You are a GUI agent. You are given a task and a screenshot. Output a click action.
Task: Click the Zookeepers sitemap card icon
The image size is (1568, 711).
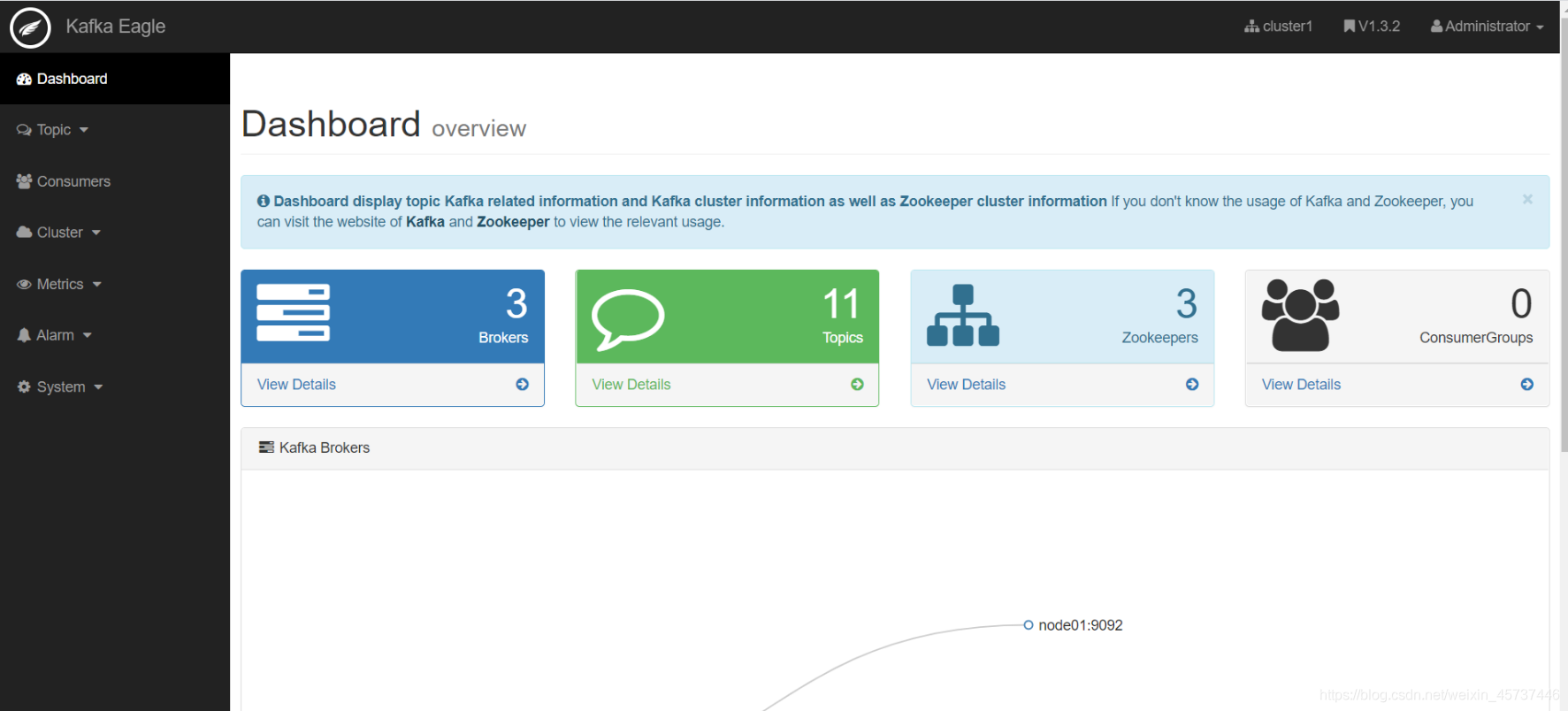pyautogui.click(x=963, y=315)
